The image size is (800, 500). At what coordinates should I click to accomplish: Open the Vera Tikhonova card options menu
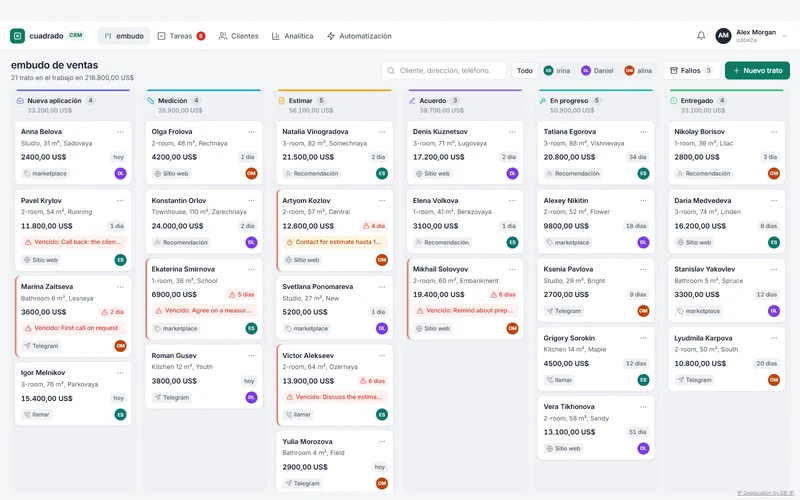point(643,407)
